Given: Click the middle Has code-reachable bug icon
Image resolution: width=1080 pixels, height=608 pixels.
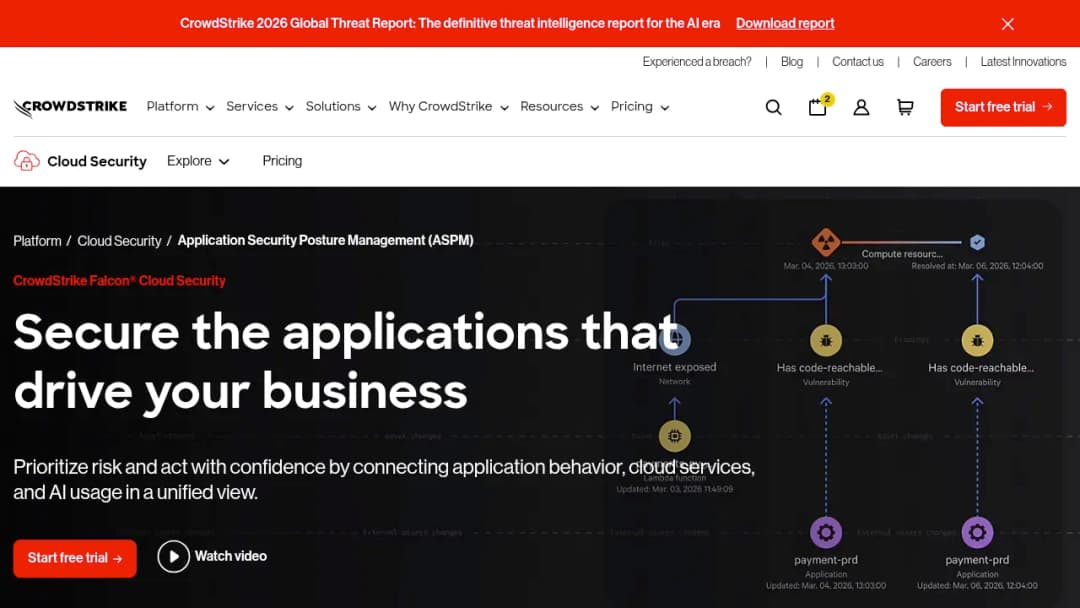Looking at the screenshot, I should (x=826, y=340).
